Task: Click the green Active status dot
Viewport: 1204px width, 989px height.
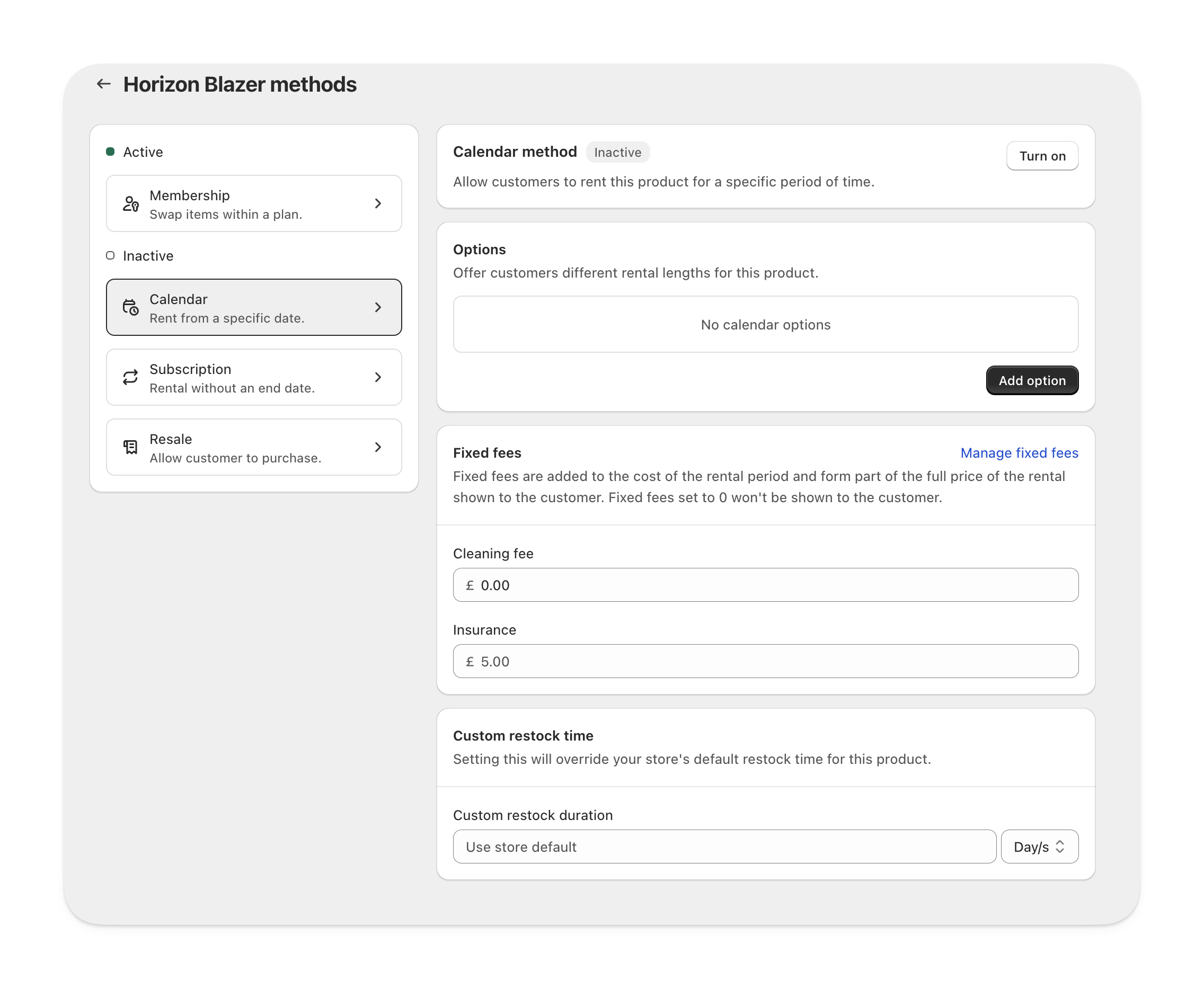Action: click(111, 152)
